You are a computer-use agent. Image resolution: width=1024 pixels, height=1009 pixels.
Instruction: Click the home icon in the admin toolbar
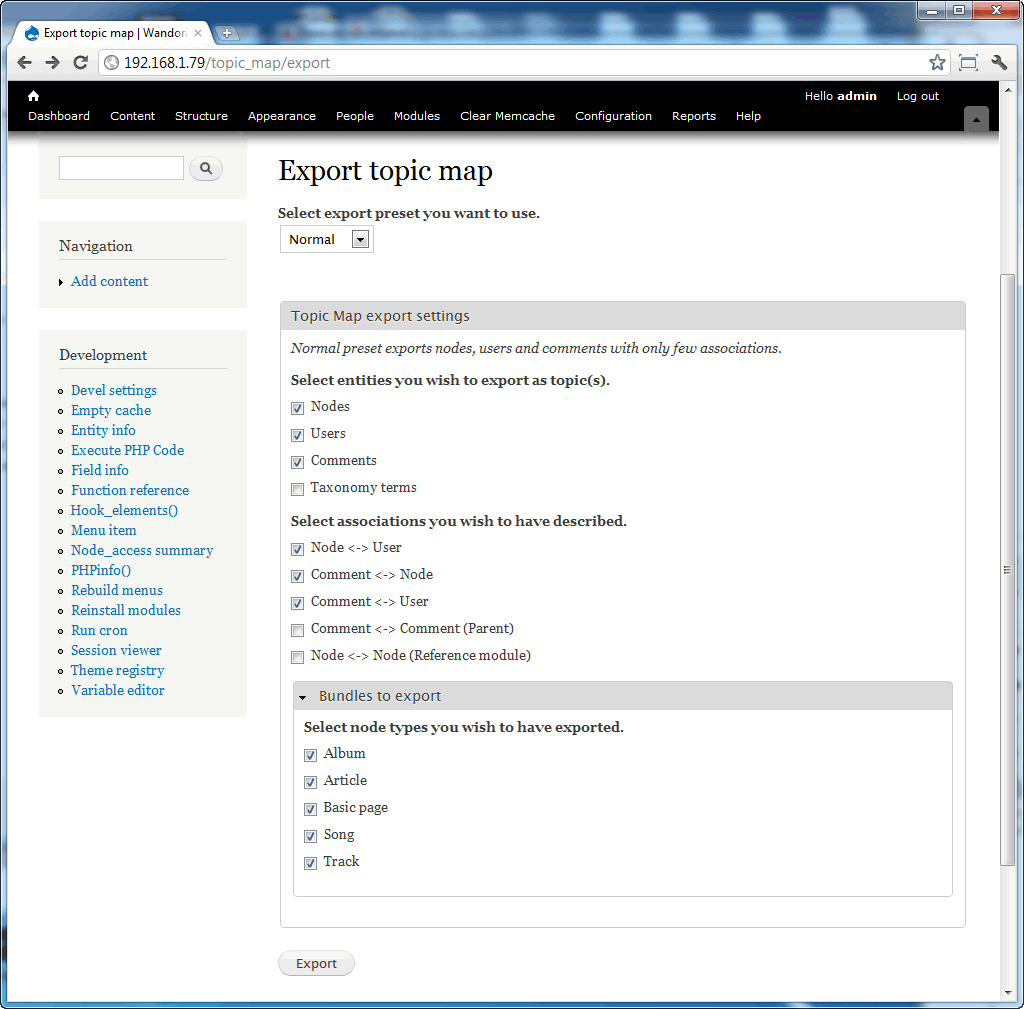[x=33, y=95]
